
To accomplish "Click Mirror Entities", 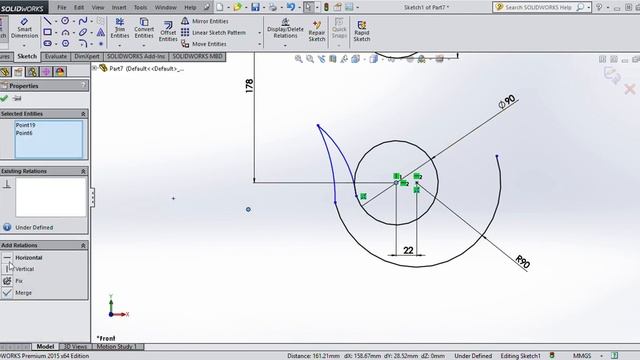I will (205, 21).
